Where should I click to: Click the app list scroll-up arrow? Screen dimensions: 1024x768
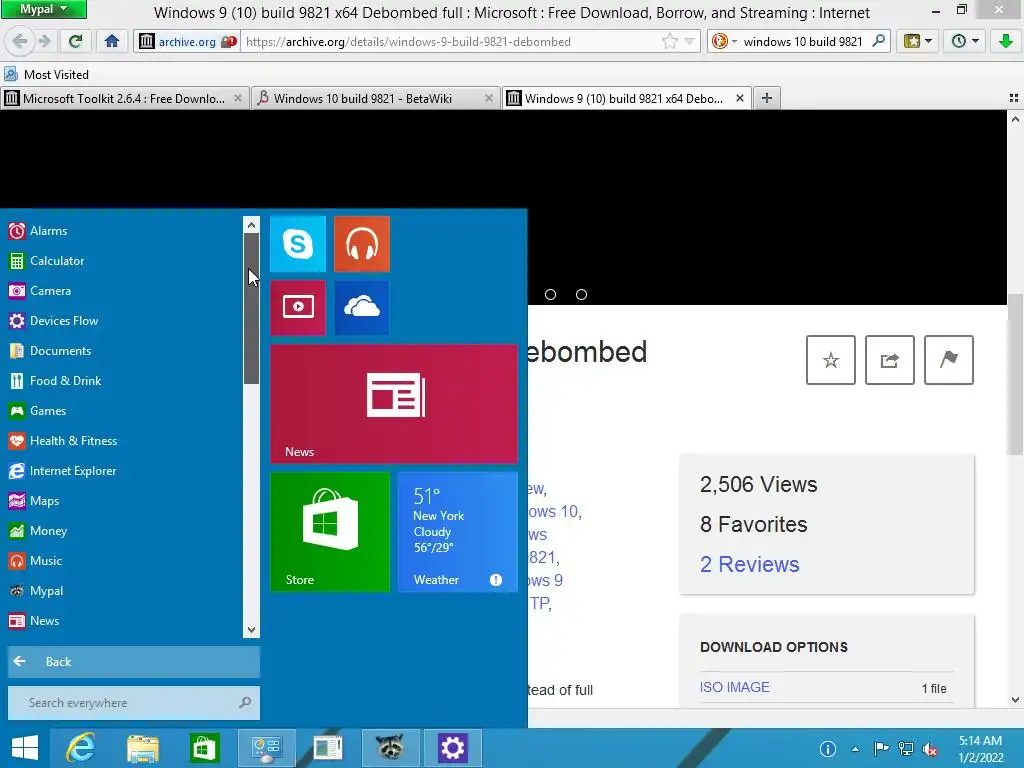tap(251, 225)
